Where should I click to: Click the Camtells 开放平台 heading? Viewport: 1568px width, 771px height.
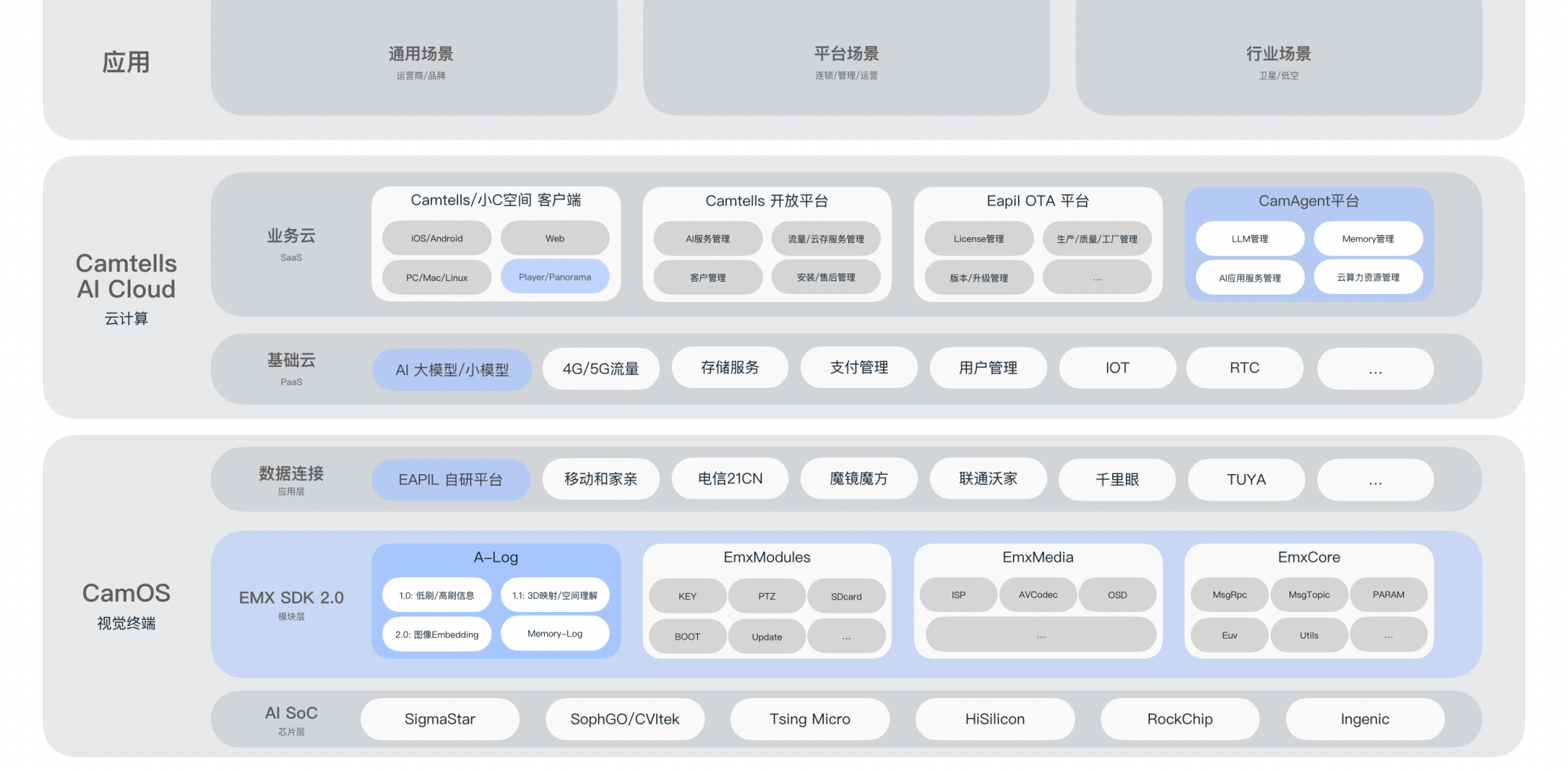(766, 201)
